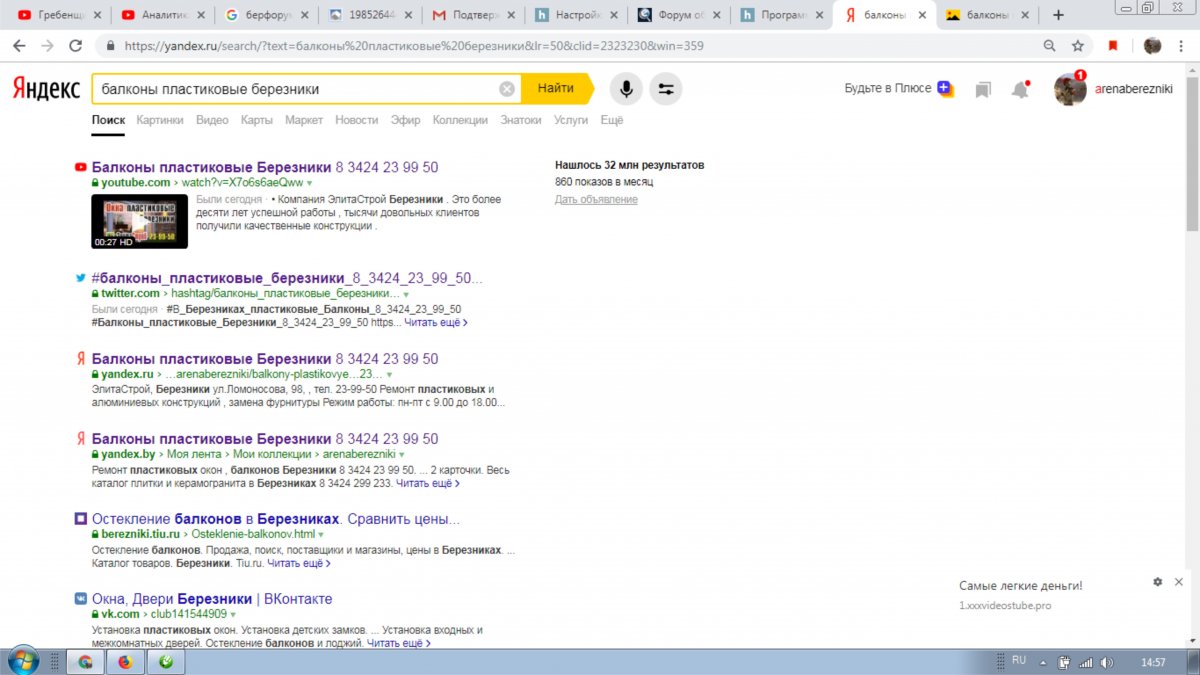Expand the vk.com result dropdown arrow

pyautogui.click(x=233, y=614)
